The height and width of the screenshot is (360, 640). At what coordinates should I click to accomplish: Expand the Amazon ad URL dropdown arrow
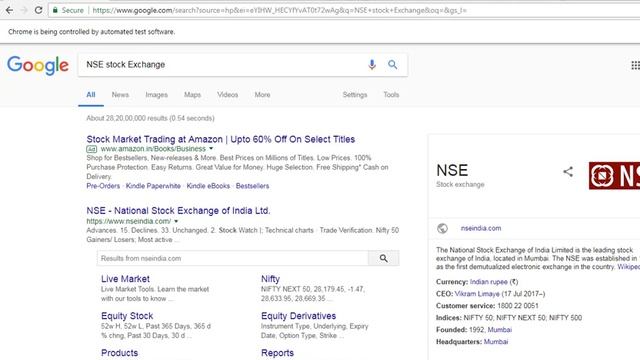click(x=211, y=149)
